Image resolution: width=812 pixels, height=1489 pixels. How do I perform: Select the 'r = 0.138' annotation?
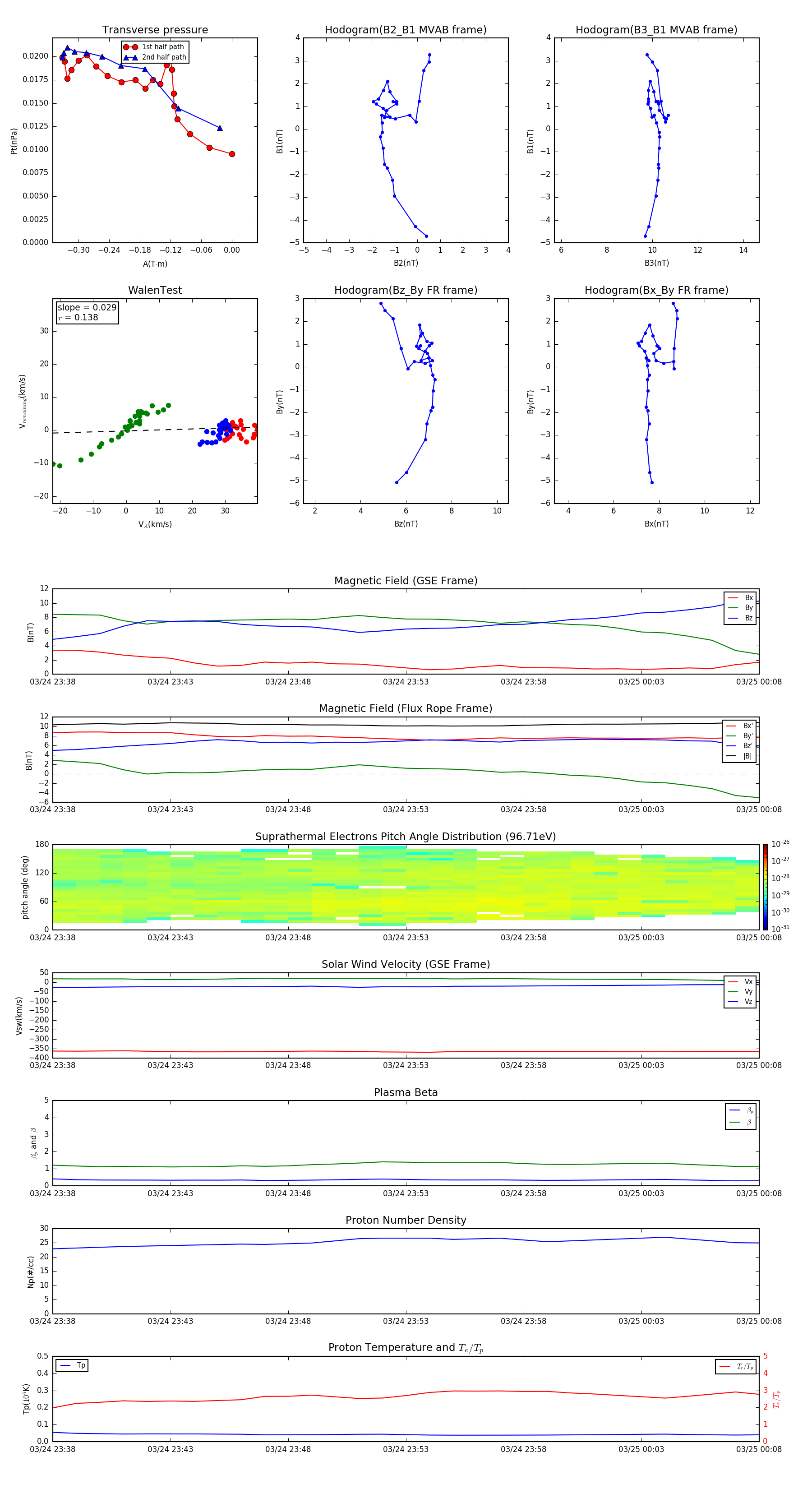[x=78, y=317]
